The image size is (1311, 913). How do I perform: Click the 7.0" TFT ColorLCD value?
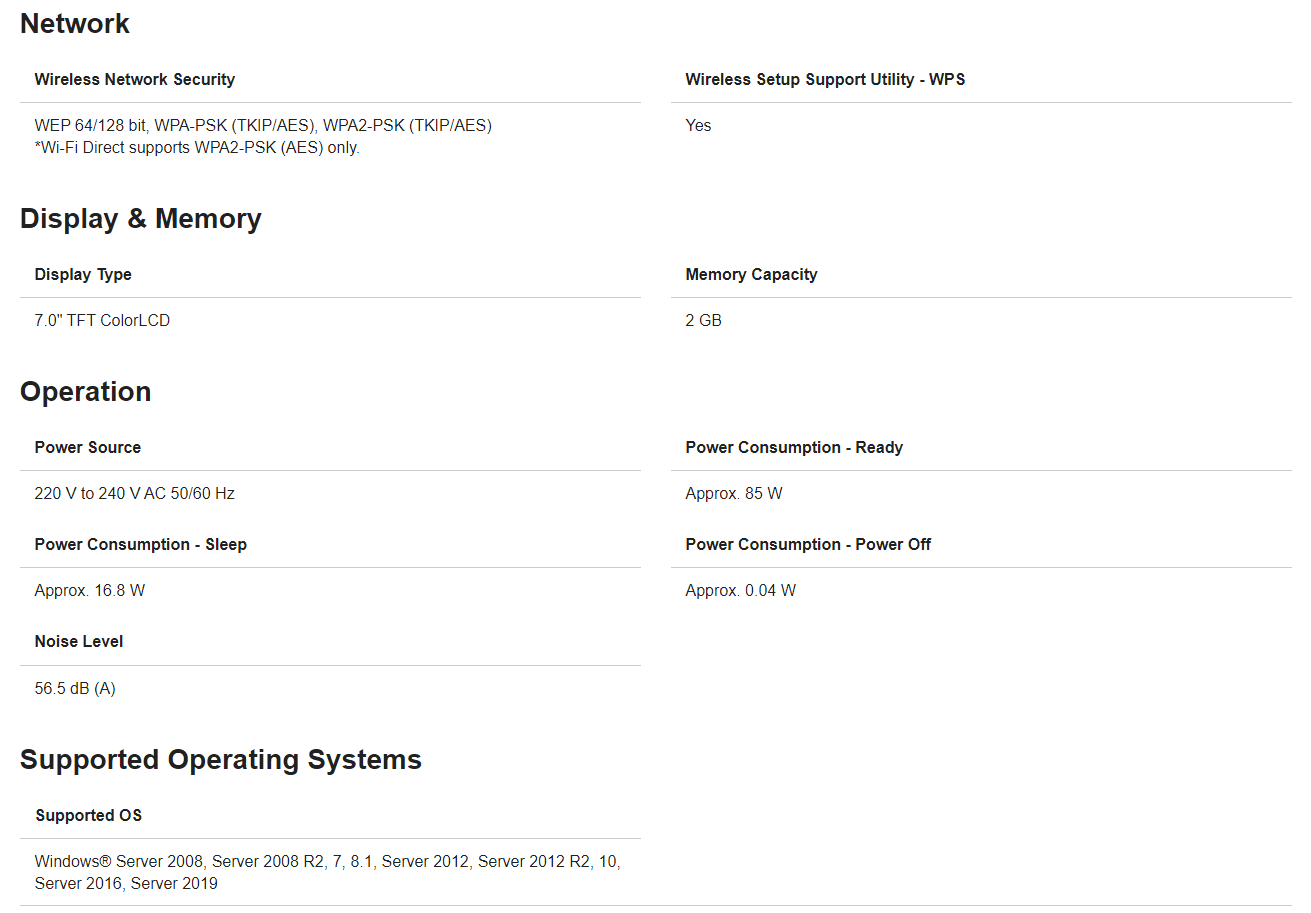[102, 320]
